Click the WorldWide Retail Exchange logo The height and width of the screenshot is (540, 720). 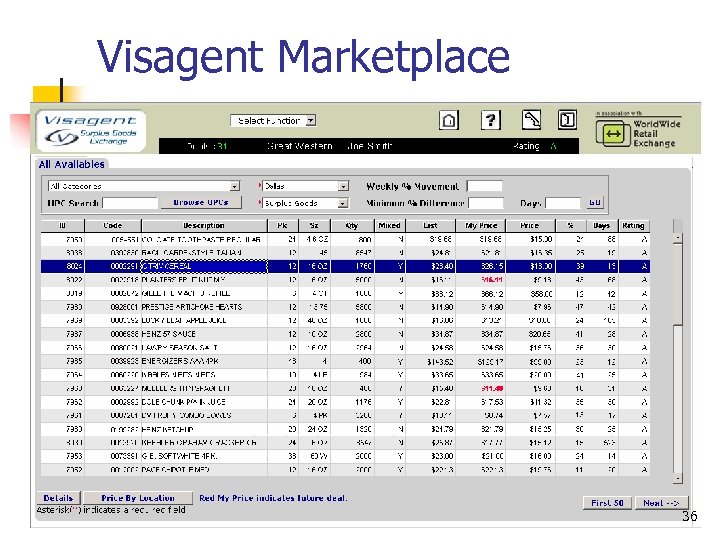(639, 131)
